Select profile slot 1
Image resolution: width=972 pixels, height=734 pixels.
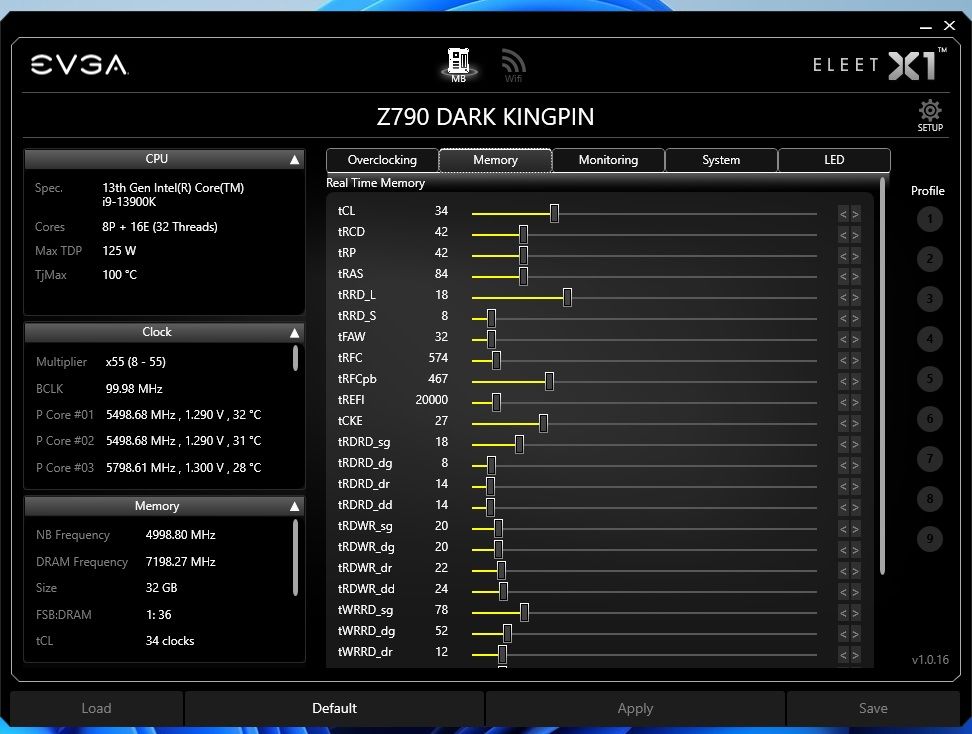pyautogui.click(x=929, y=219)
